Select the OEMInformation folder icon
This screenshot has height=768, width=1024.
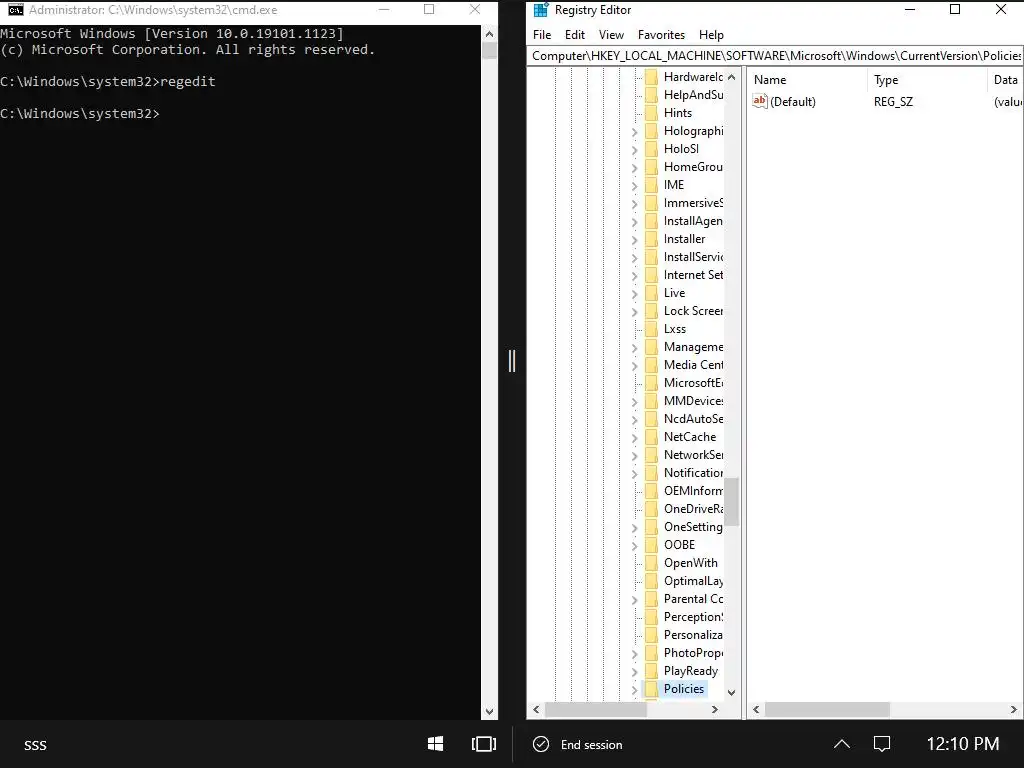tap(651, 490)
